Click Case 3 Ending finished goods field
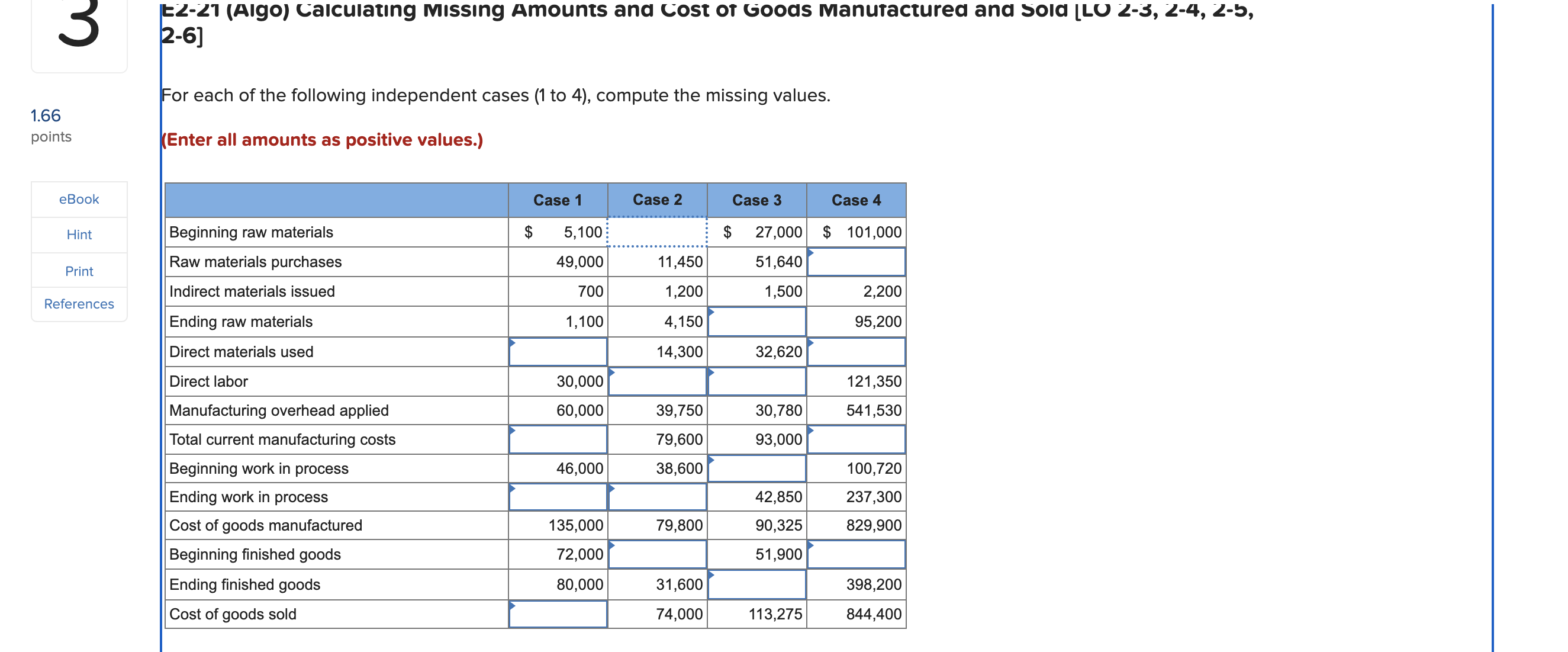This screenshot has width=1568, height=652. tap(756, 584)
